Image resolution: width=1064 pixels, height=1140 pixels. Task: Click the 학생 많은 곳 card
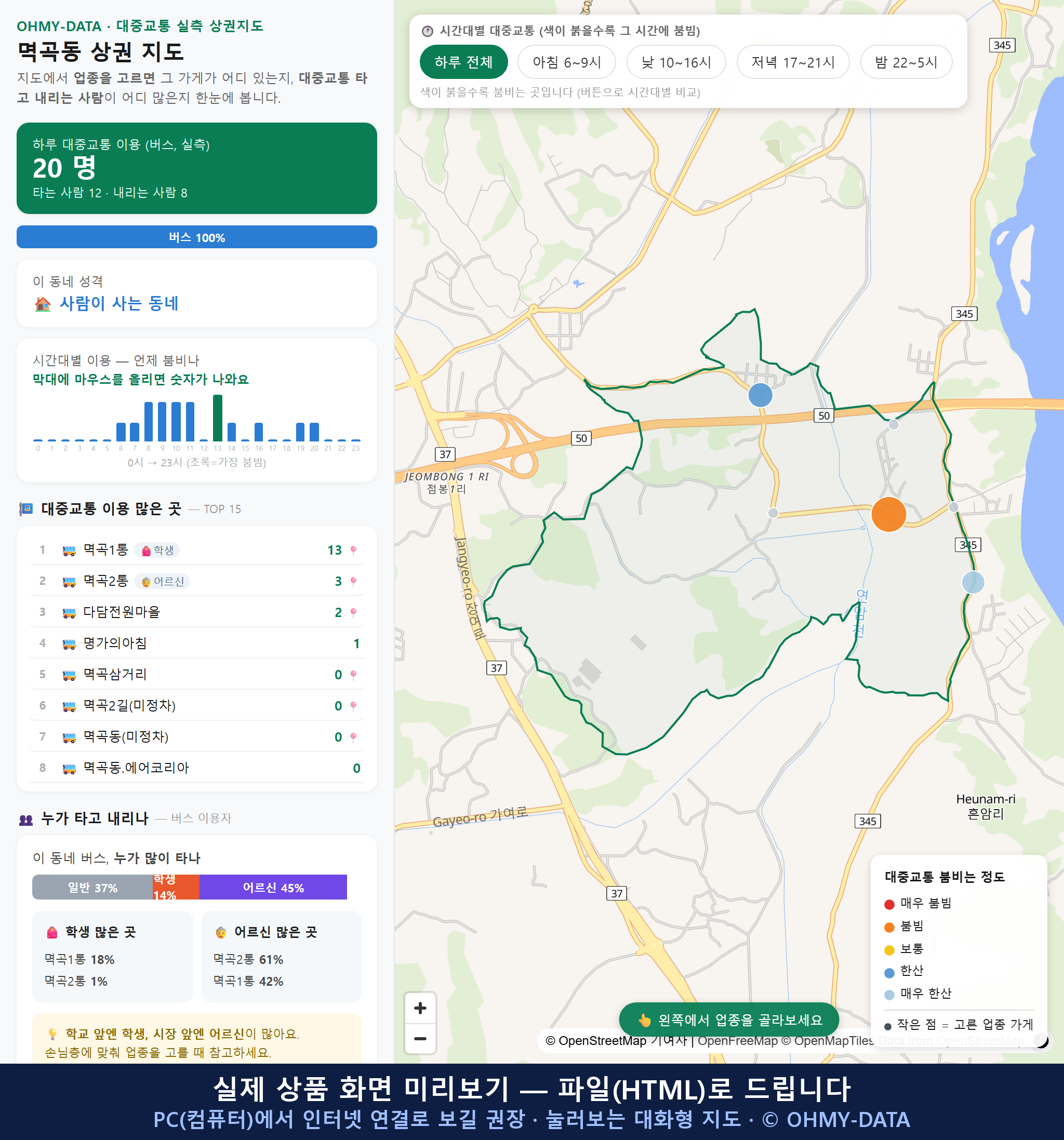(x=113, y=957)
